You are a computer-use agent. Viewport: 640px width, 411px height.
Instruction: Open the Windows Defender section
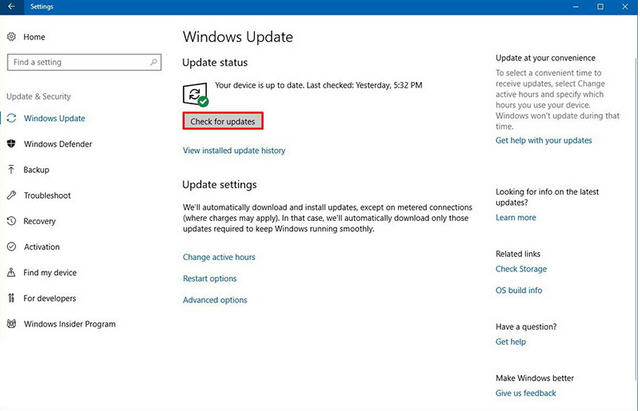58,144
